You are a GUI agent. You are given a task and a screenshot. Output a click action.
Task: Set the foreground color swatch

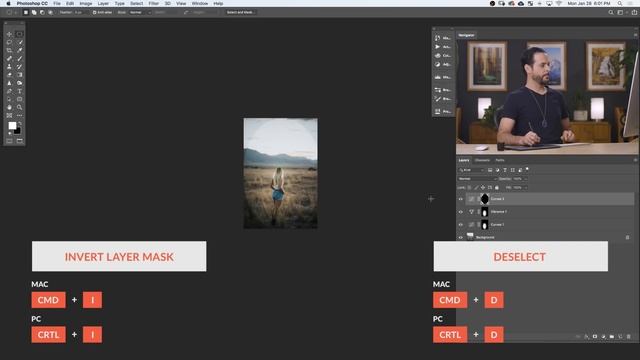[x=12, y=126]
